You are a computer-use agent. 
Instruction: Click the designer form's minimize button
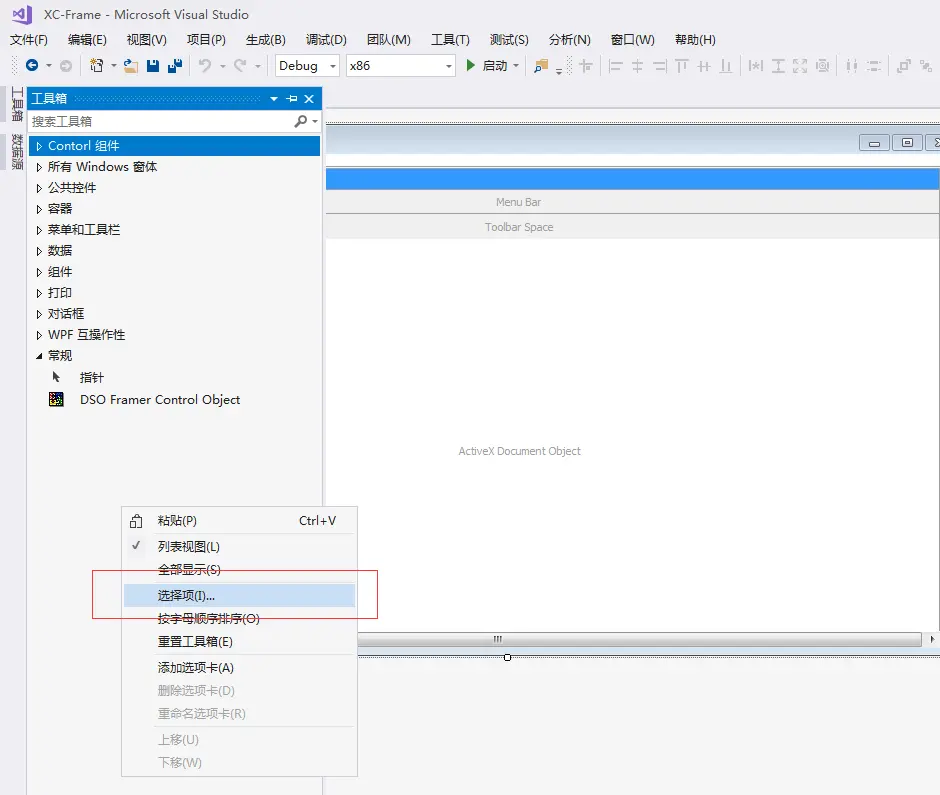tap(874, 143)
